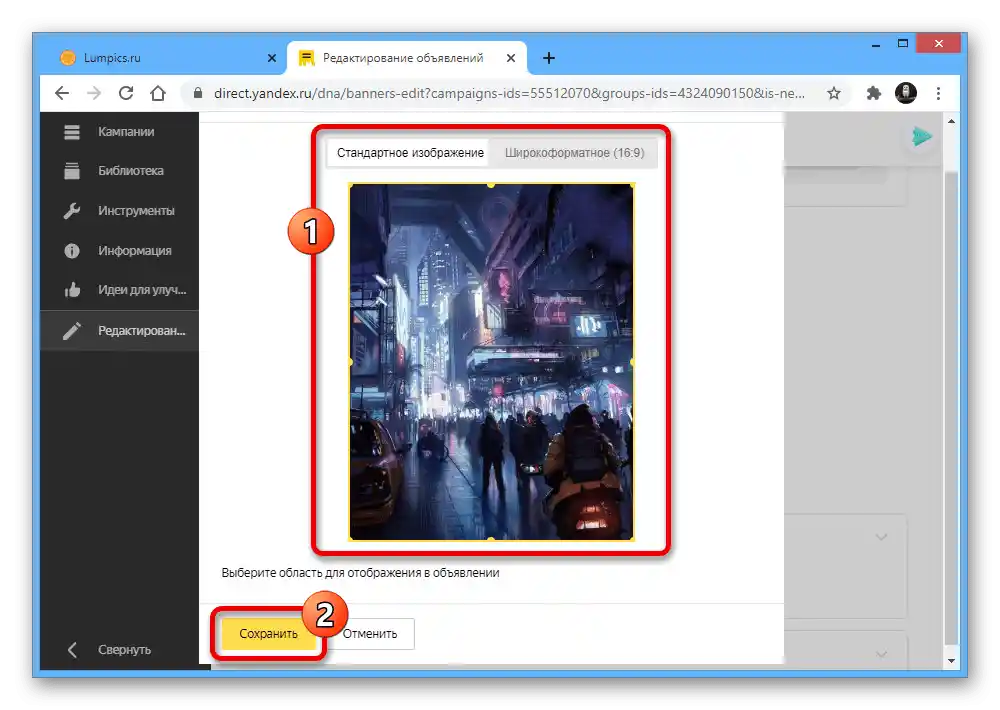The height and width of the screenshot is (710, 1000).
Task: Click the Кампании list icon
Action: [x=72, y=132]
